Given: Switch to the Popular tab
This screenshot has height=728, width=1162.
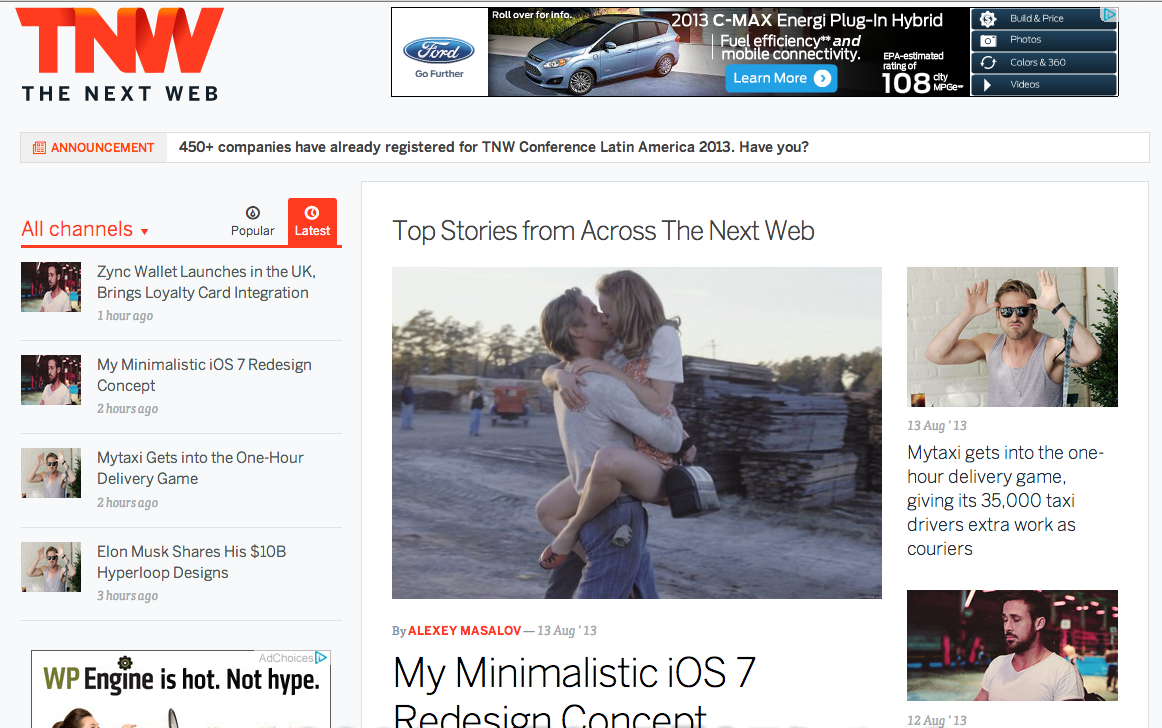Looking at the screenshot, I should [253, 222].
